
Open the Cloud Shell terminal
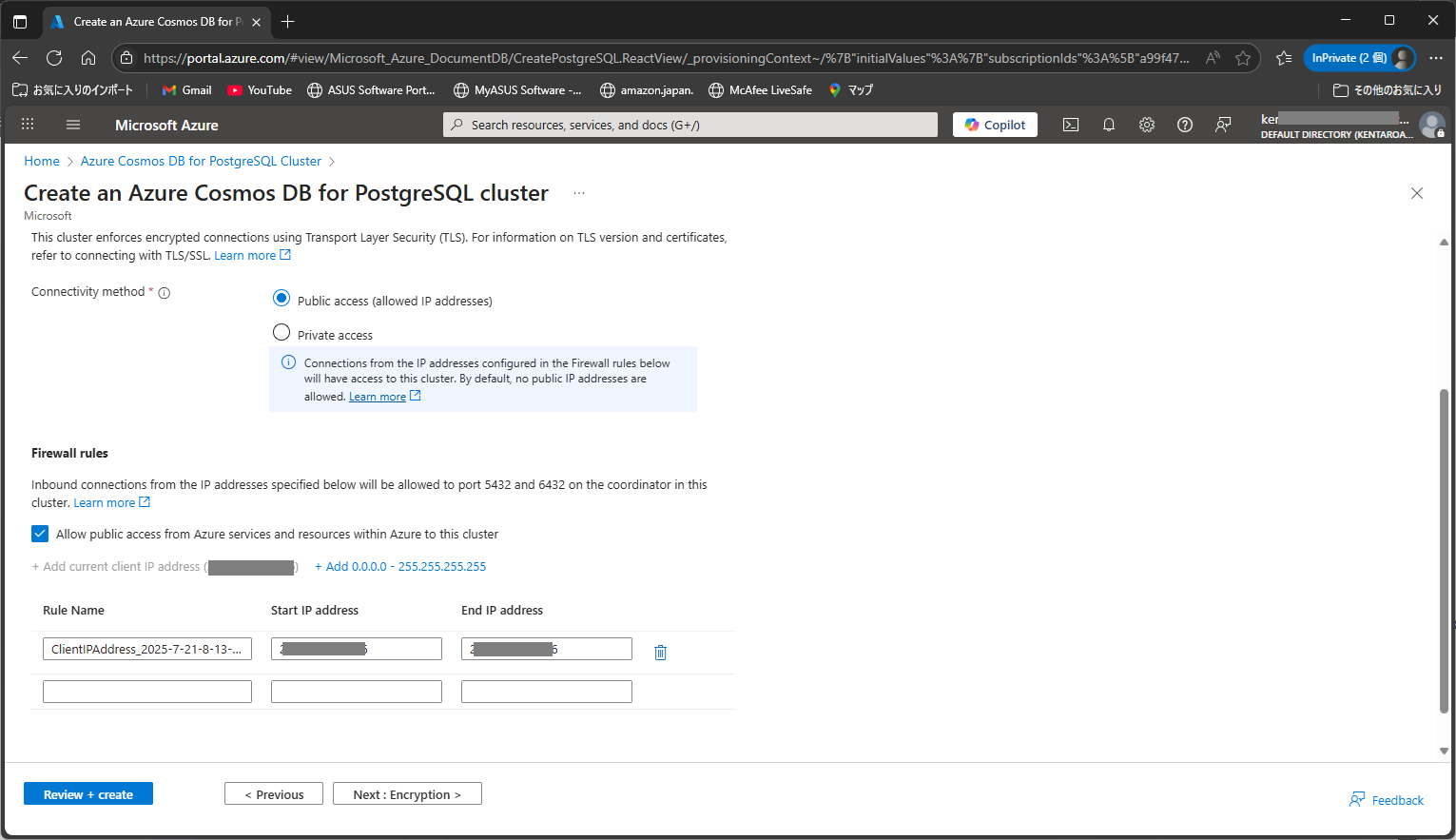click(x=1071, y=125)
